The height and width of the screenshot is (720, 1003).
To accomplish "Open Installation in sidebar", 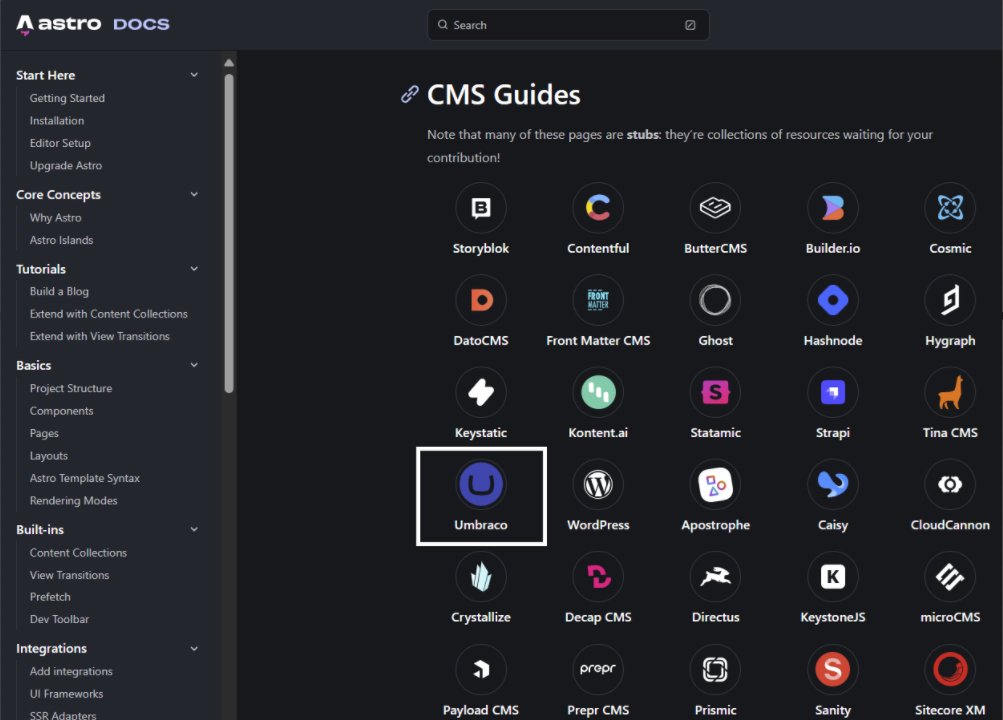I will [56, 120].
